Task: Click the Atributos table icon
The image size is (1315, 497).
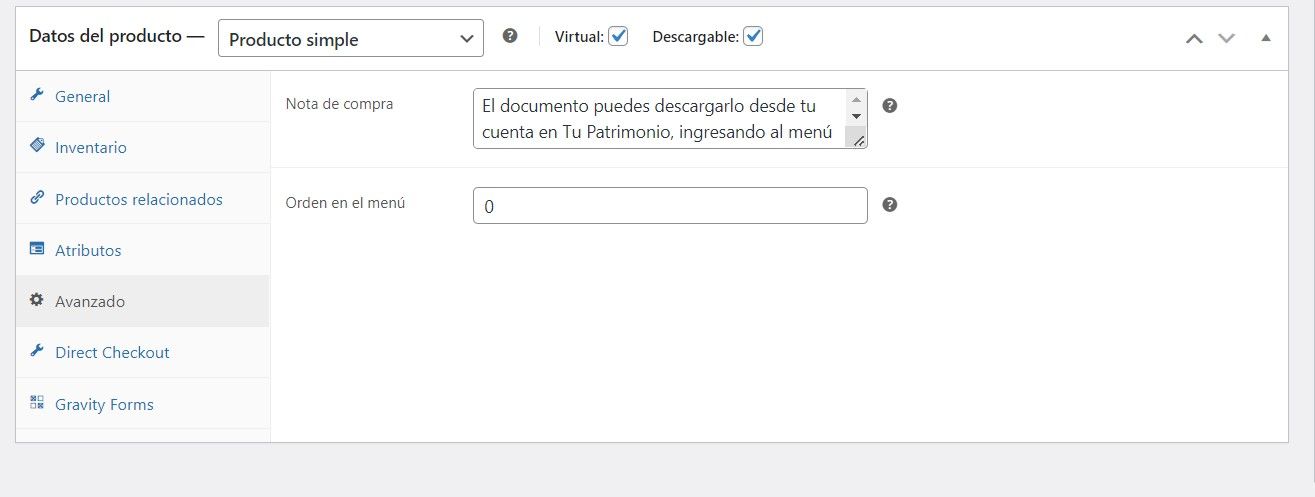Action: click(37, 249)
